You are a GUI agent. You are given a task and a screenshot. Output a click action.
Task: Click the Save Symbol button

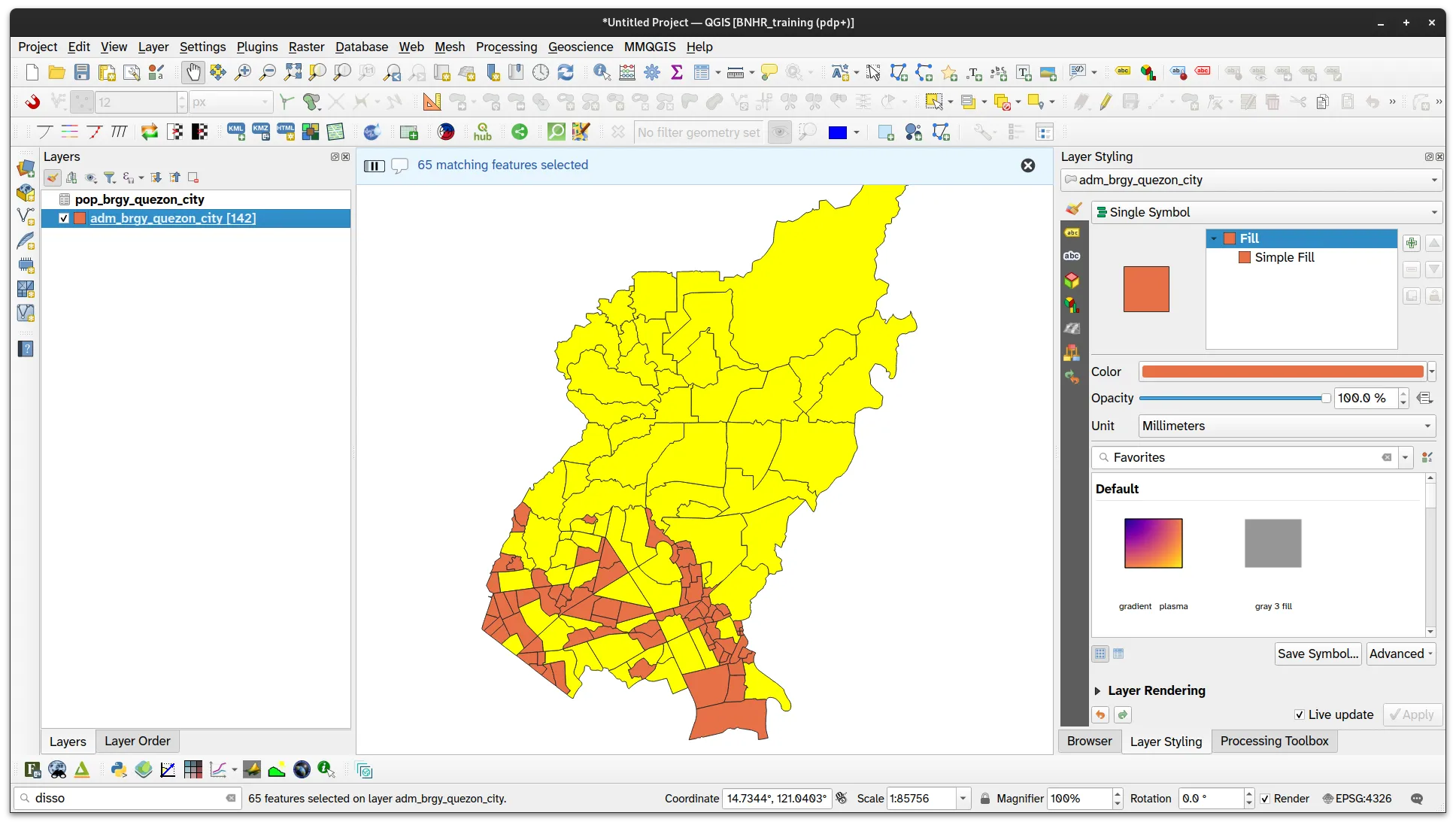(1317, 654)
